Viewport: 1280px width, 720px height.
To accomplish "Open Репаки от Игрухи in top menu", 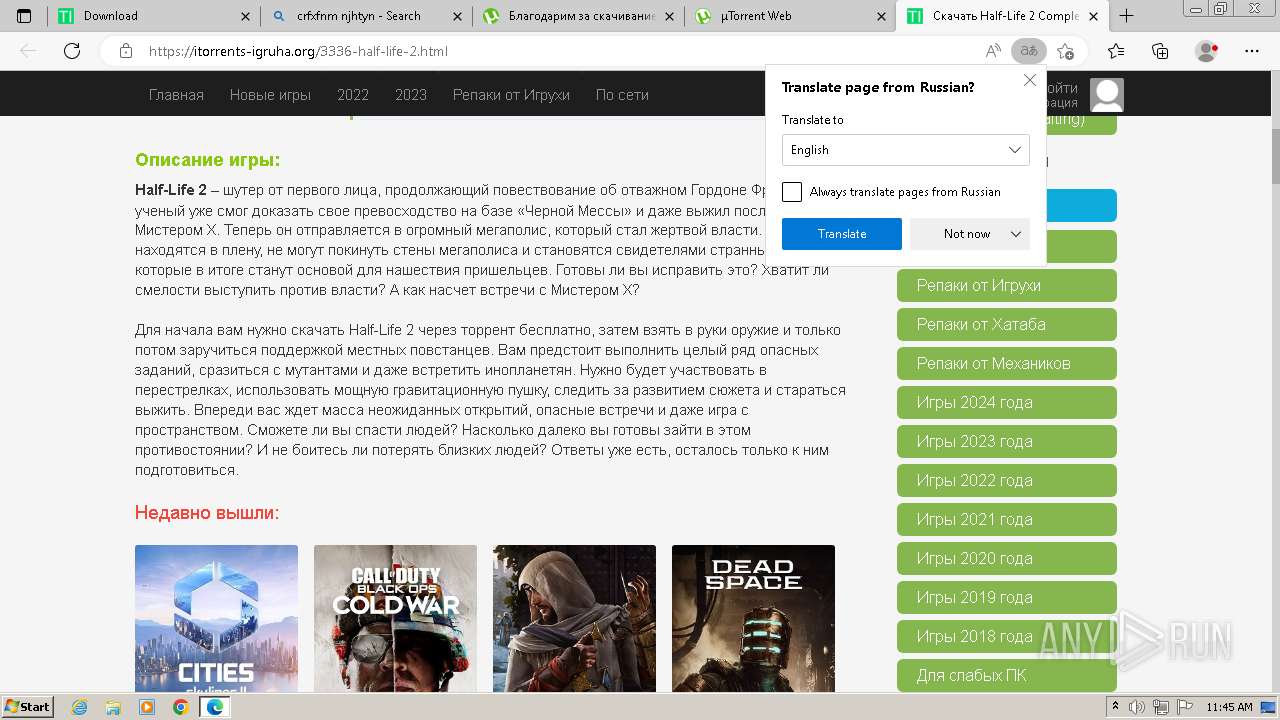I will (x=511, y=95).
